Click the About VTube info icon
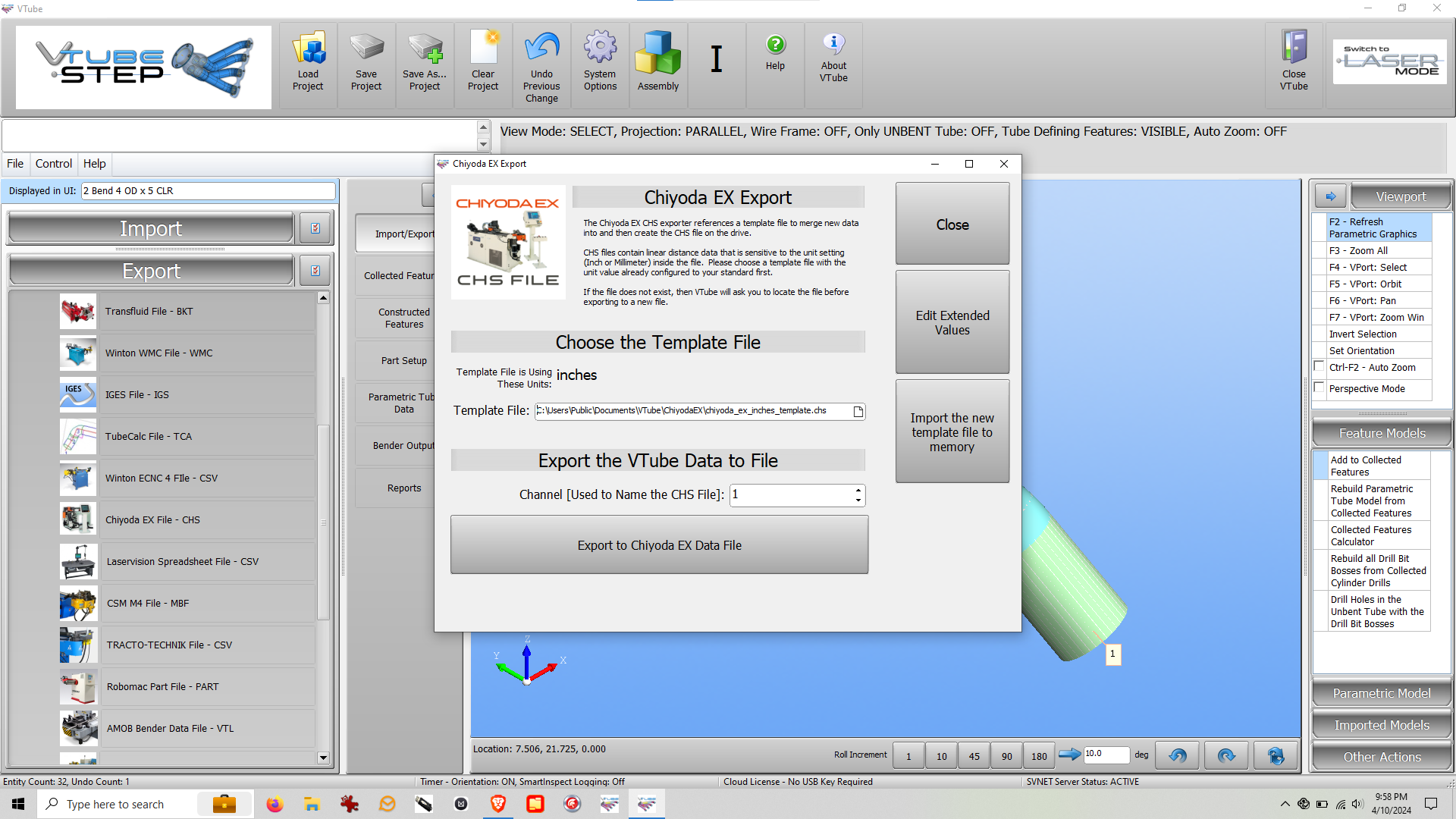Image resolution: width=1456 pixels, height=819 pixels. (x=833, y=44)
